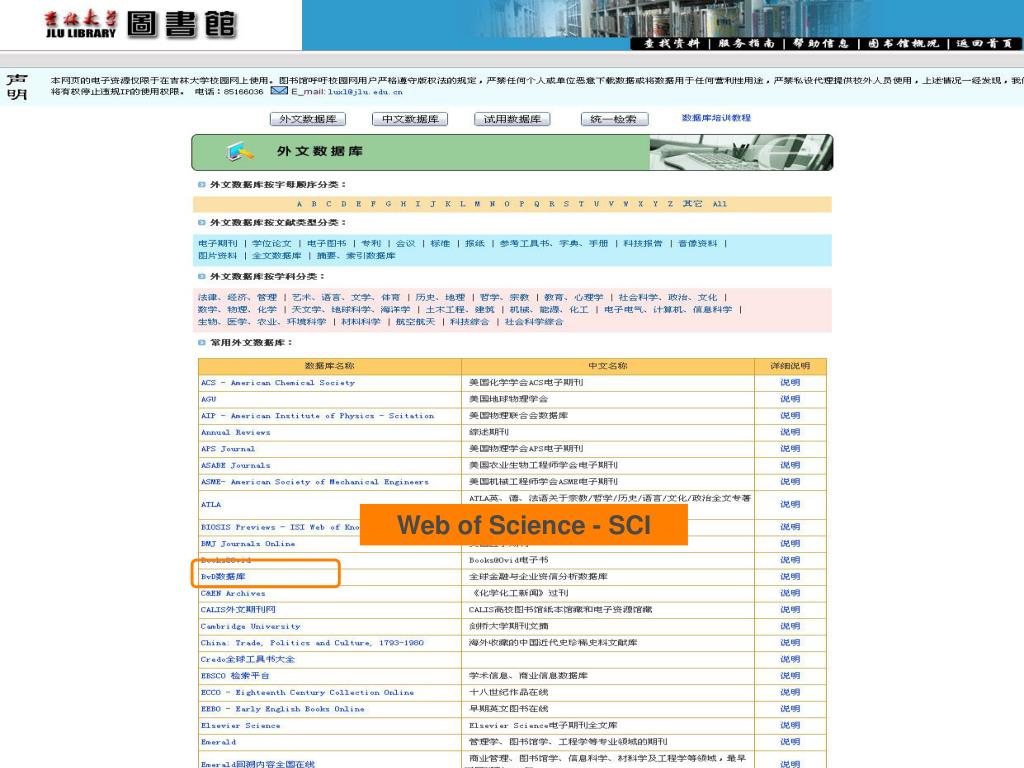Go to 返回首页 in top navigation
The image size is (1024, 768).
tap(984, 43)
